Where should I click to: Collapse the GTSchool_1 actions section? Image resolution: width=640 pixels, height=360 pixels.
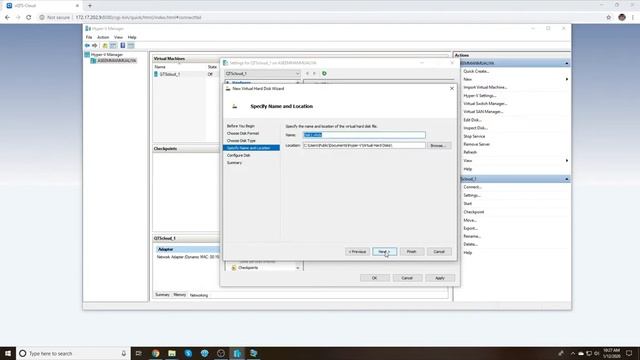click(x=567, y=179)
